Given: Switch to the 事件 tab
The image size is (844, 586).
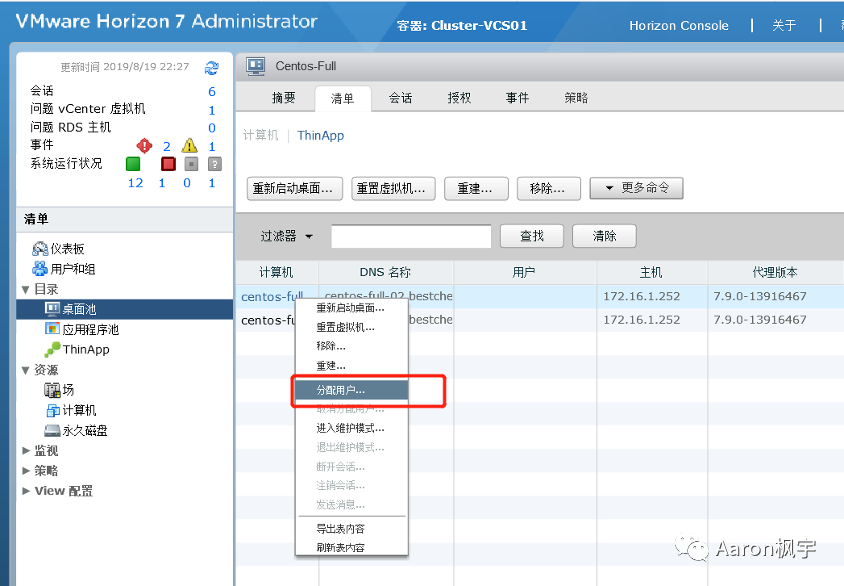Looking at the screenshot, I should pos(517,98).
